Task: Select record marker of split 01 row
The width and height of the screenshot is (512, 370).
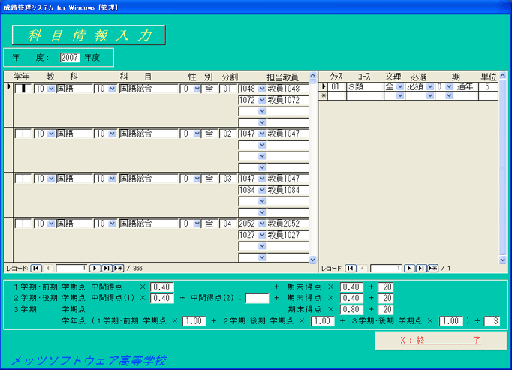Action: pos(9,105)
